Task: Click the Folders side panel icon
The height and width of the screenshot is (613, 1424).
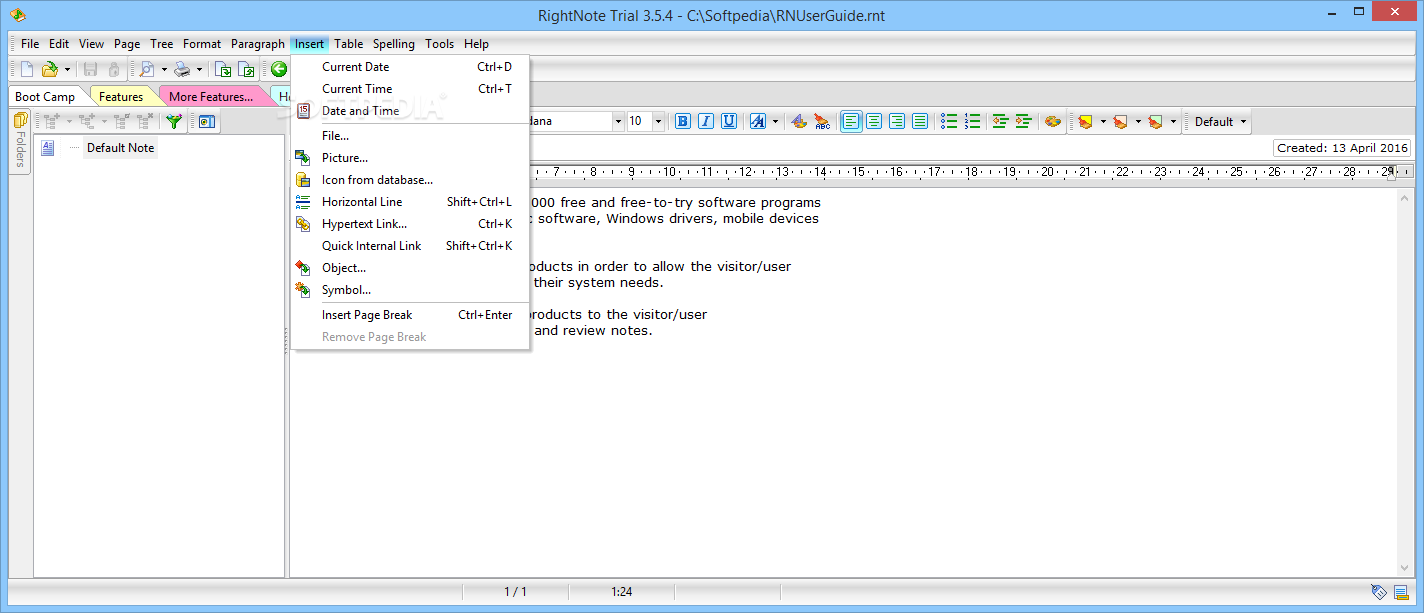Action: [x=20, y=120]
